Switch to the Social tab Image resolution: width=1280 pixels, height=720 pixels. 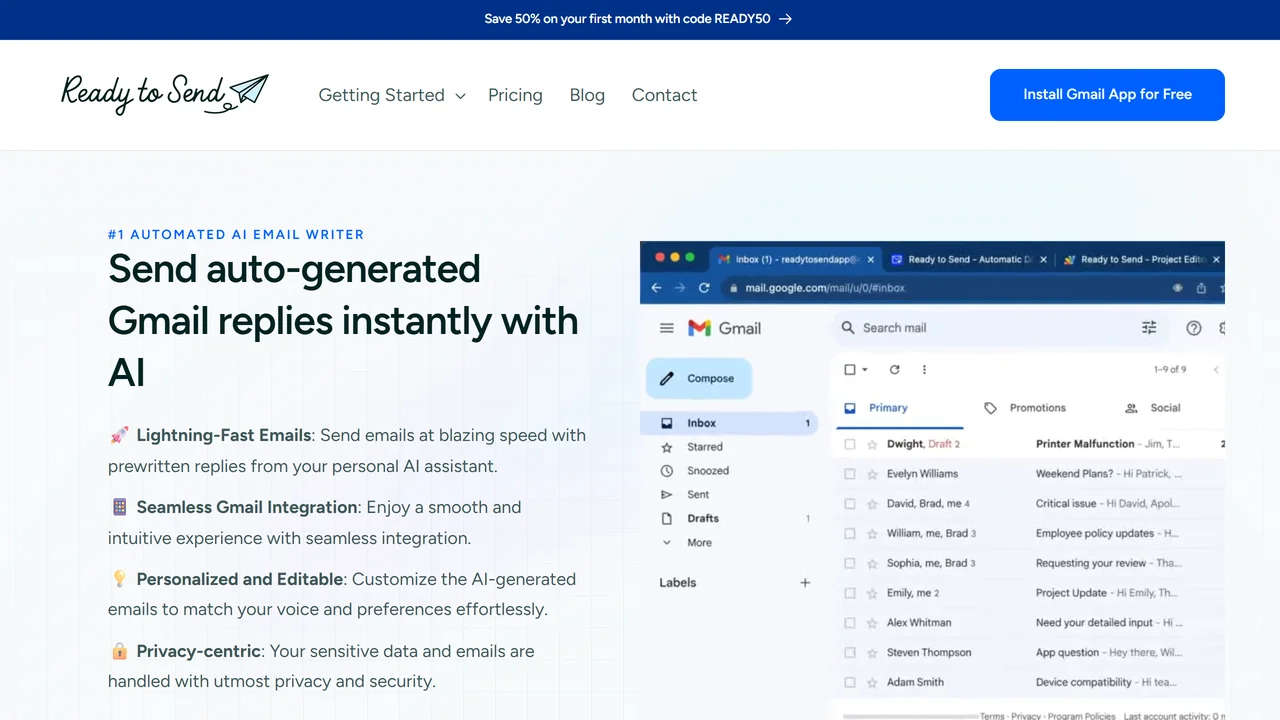1153,408
